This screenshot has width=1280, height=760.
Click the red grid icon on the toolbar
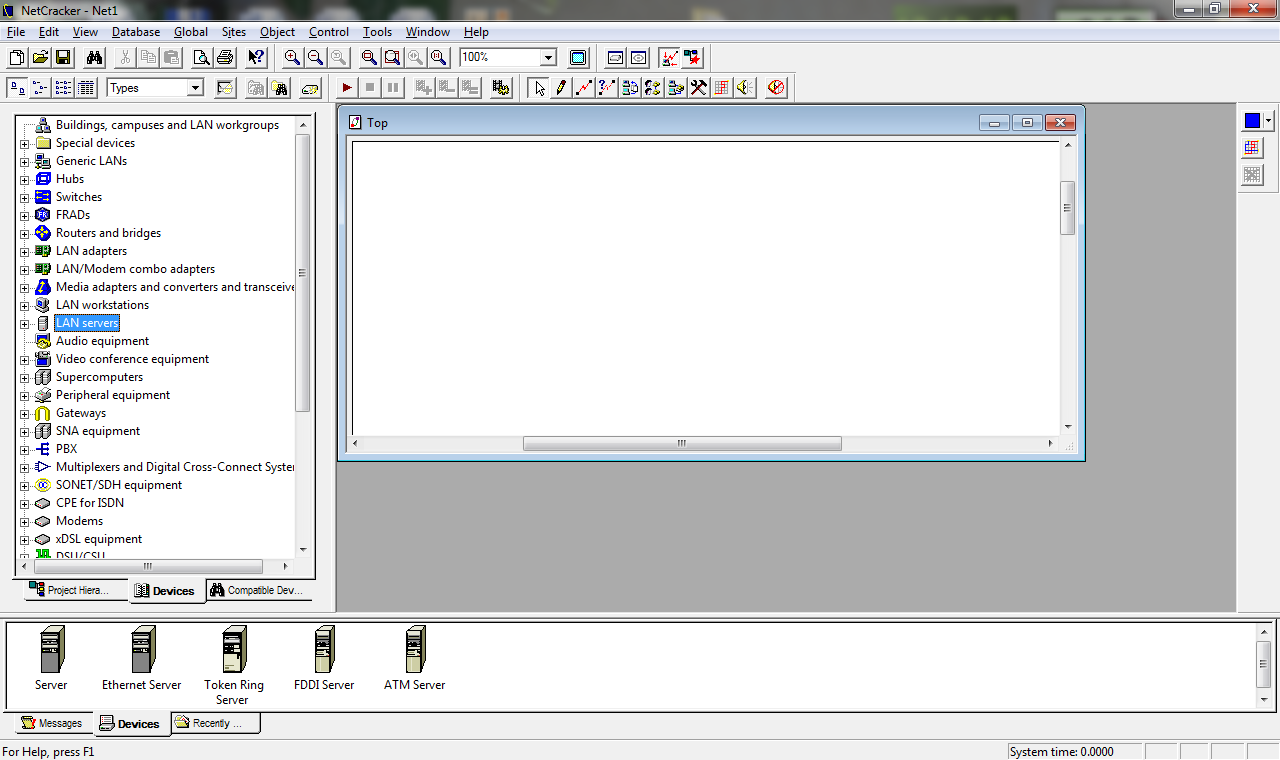click(722, 88)
